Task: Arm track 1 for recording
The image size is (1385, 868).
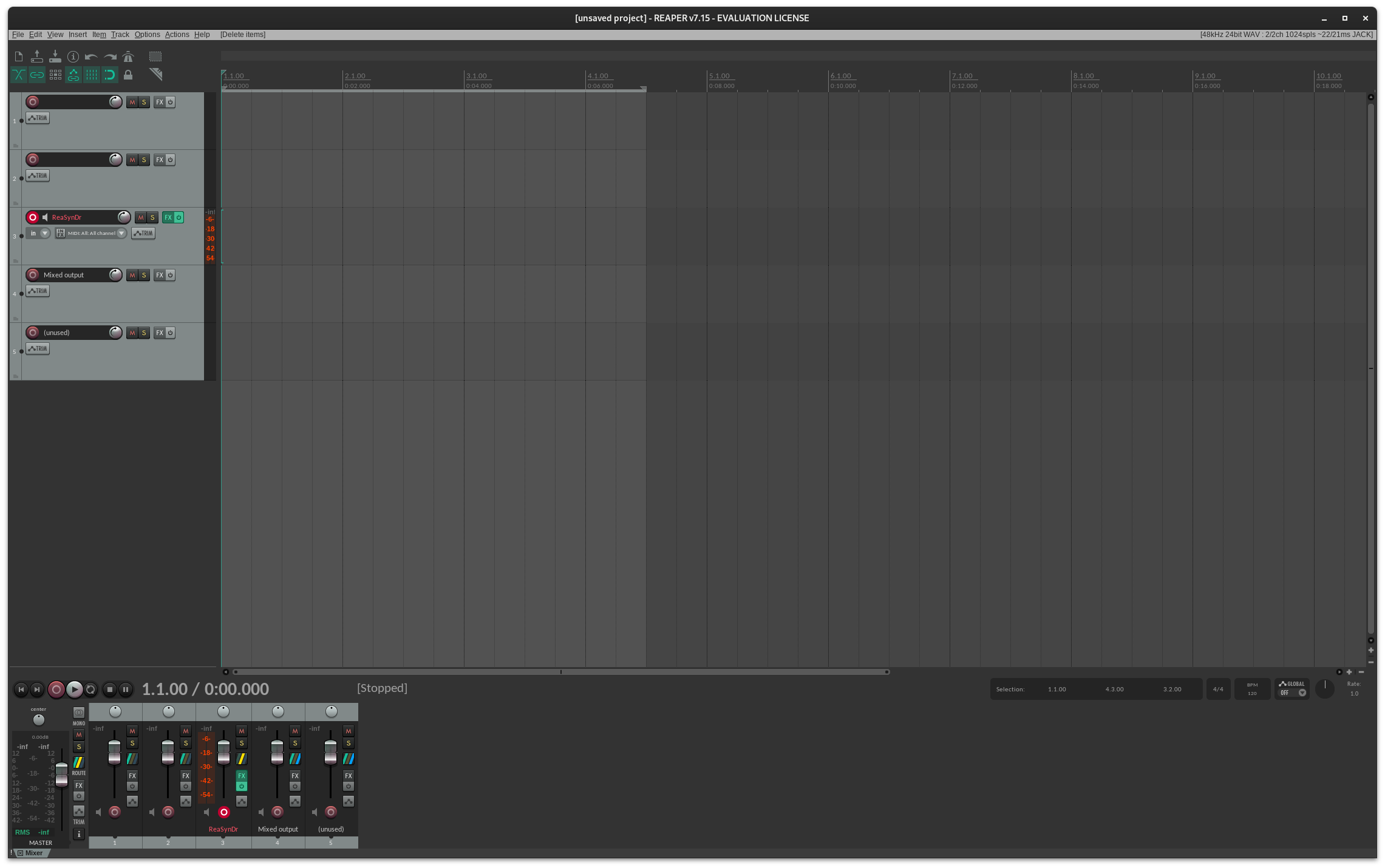Action: pos(33,102)
